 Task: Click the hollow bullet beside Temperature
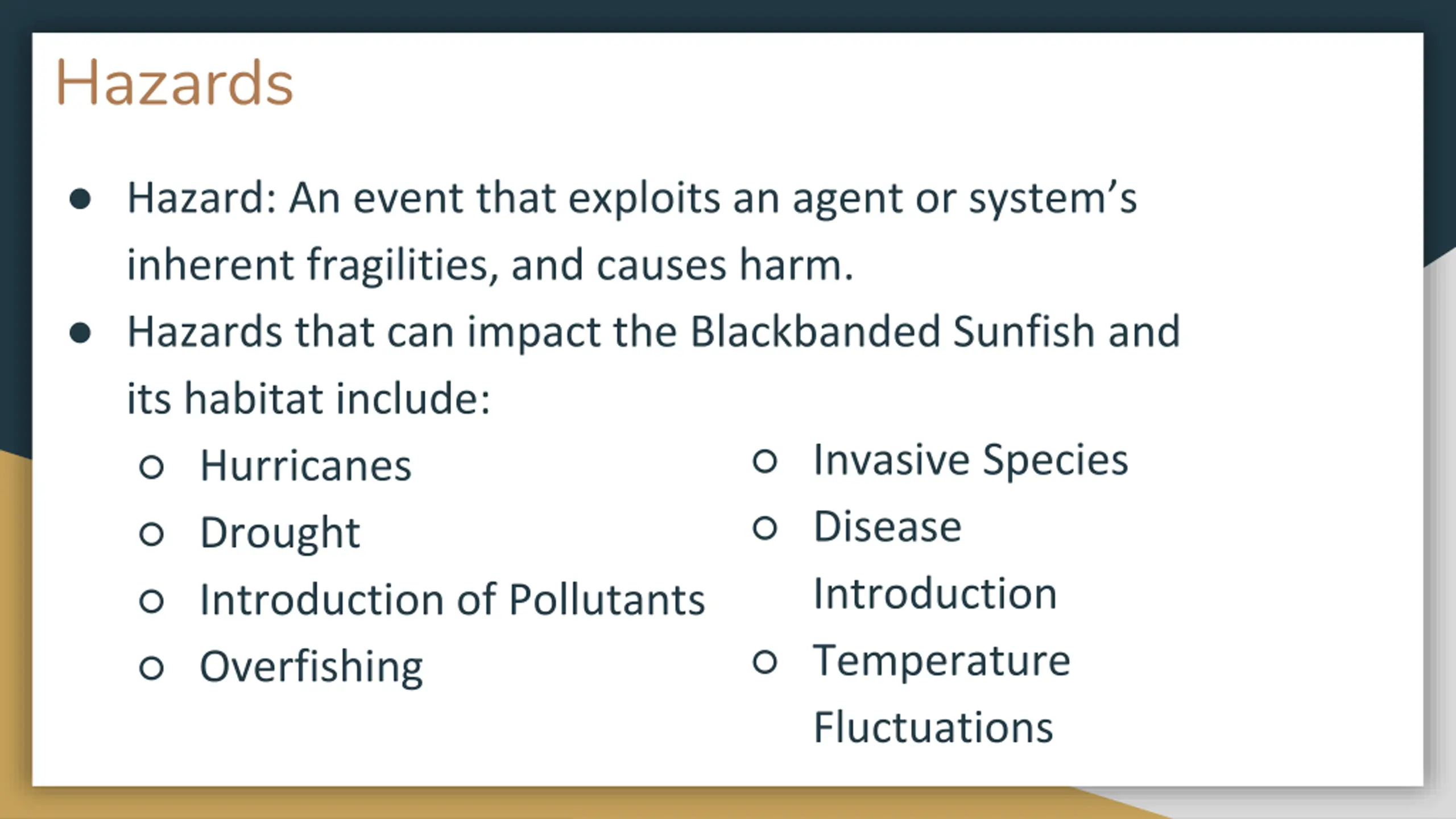coord(765,661)
